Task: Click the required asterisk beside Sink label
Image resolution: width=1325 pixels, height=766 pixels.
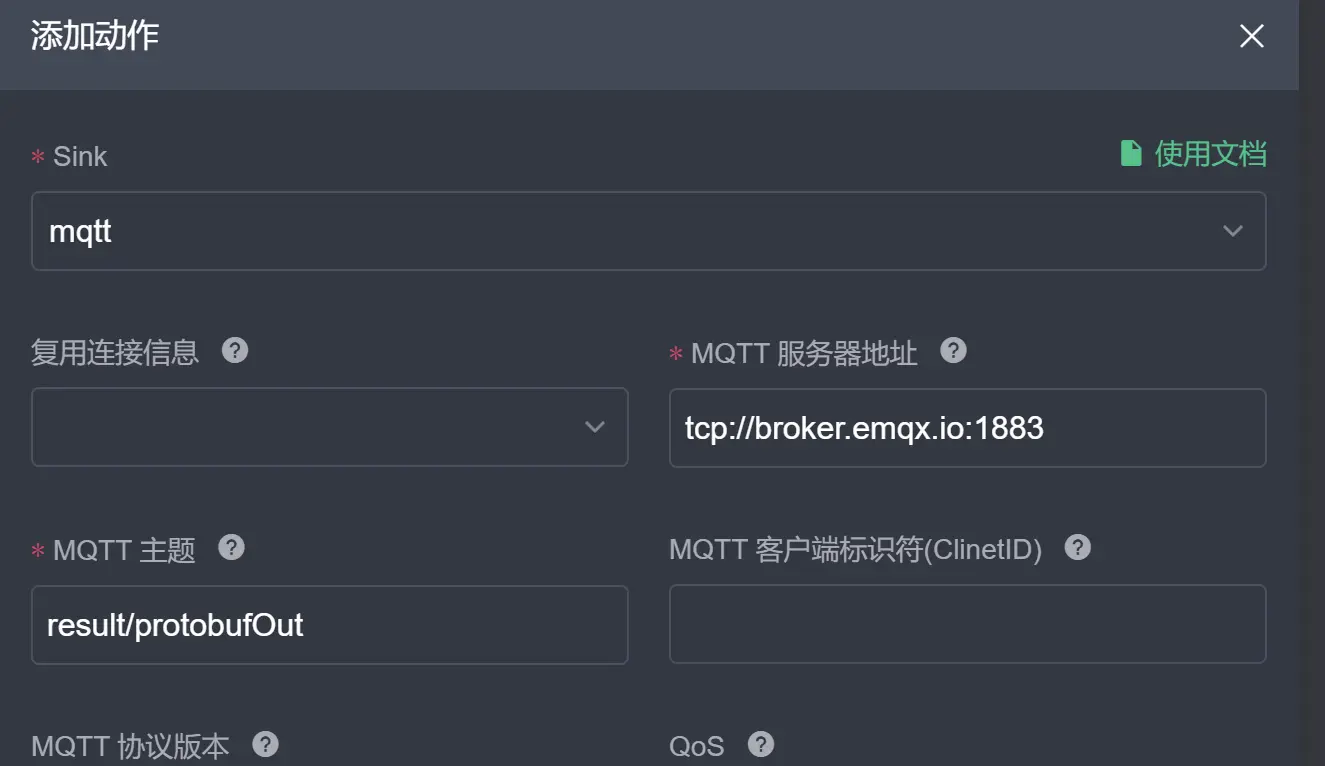Action: click(x=38, y=157)
